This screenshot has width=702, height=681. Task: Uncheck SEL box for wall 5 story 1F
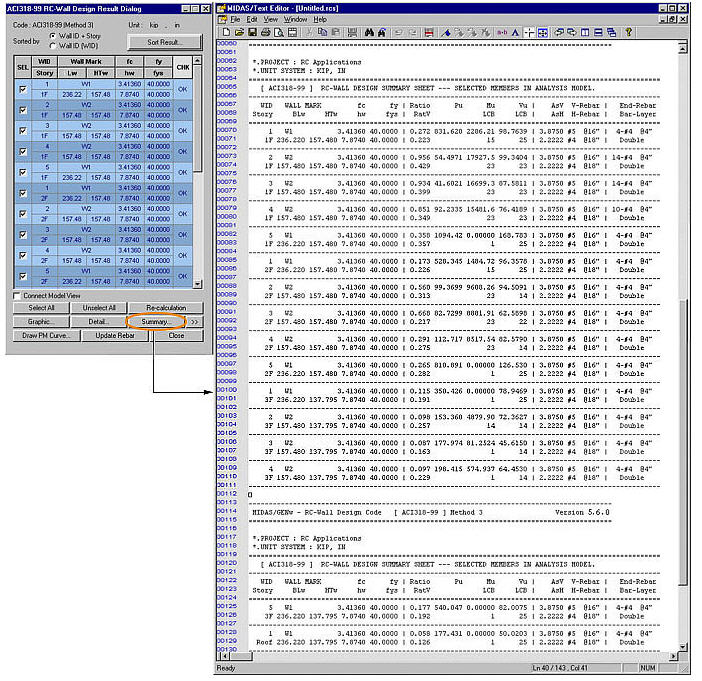coord(23,172)
